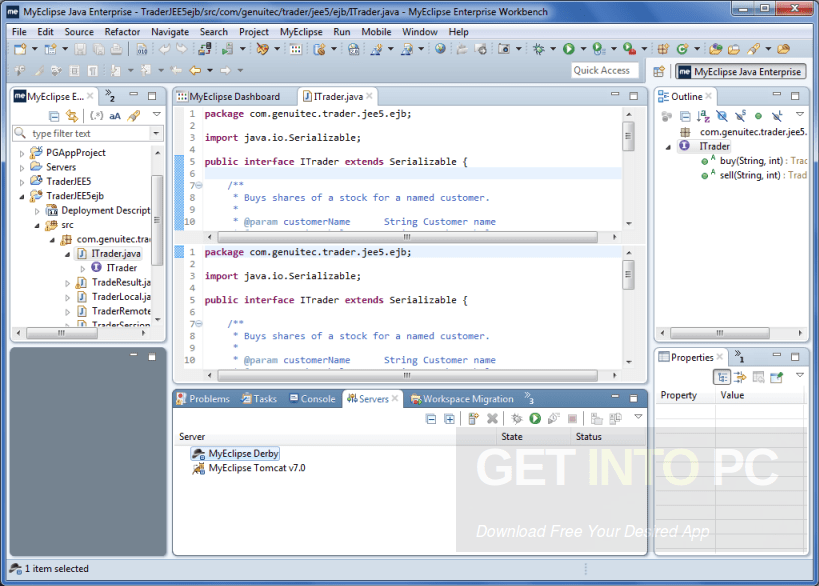Click the Deploy to server toolbar icon
The width and height of the screenshot is (819, 586).
tap(204, 49)
